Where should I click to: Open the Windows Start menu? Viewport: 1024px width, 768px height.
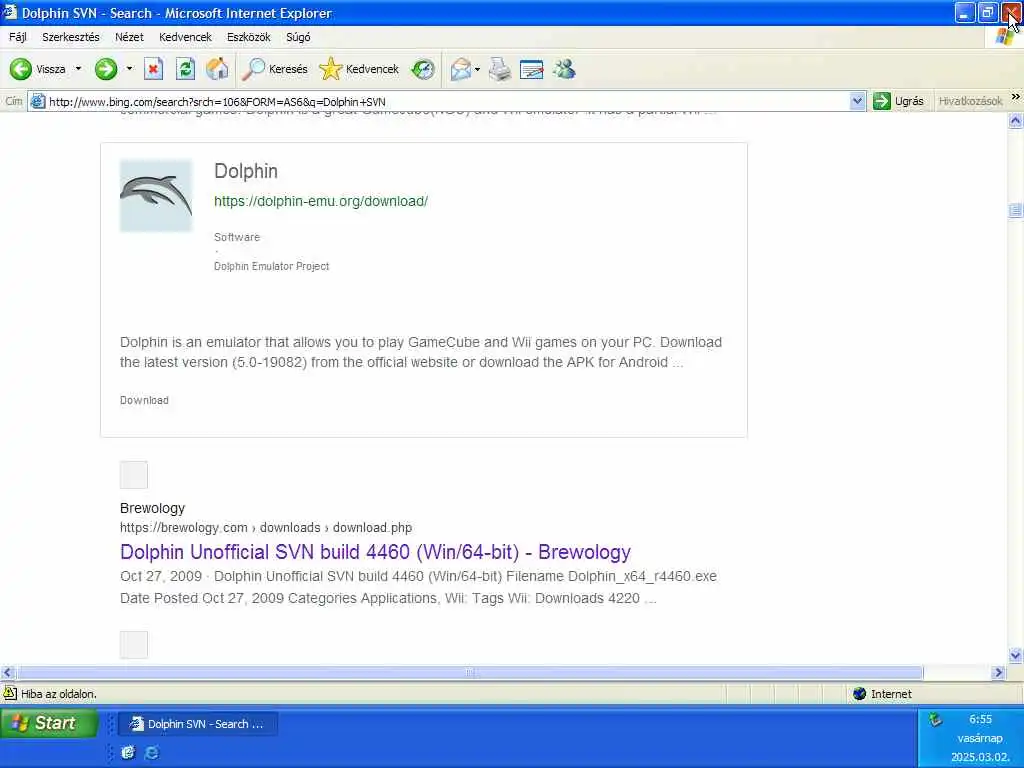coord(49,723)
